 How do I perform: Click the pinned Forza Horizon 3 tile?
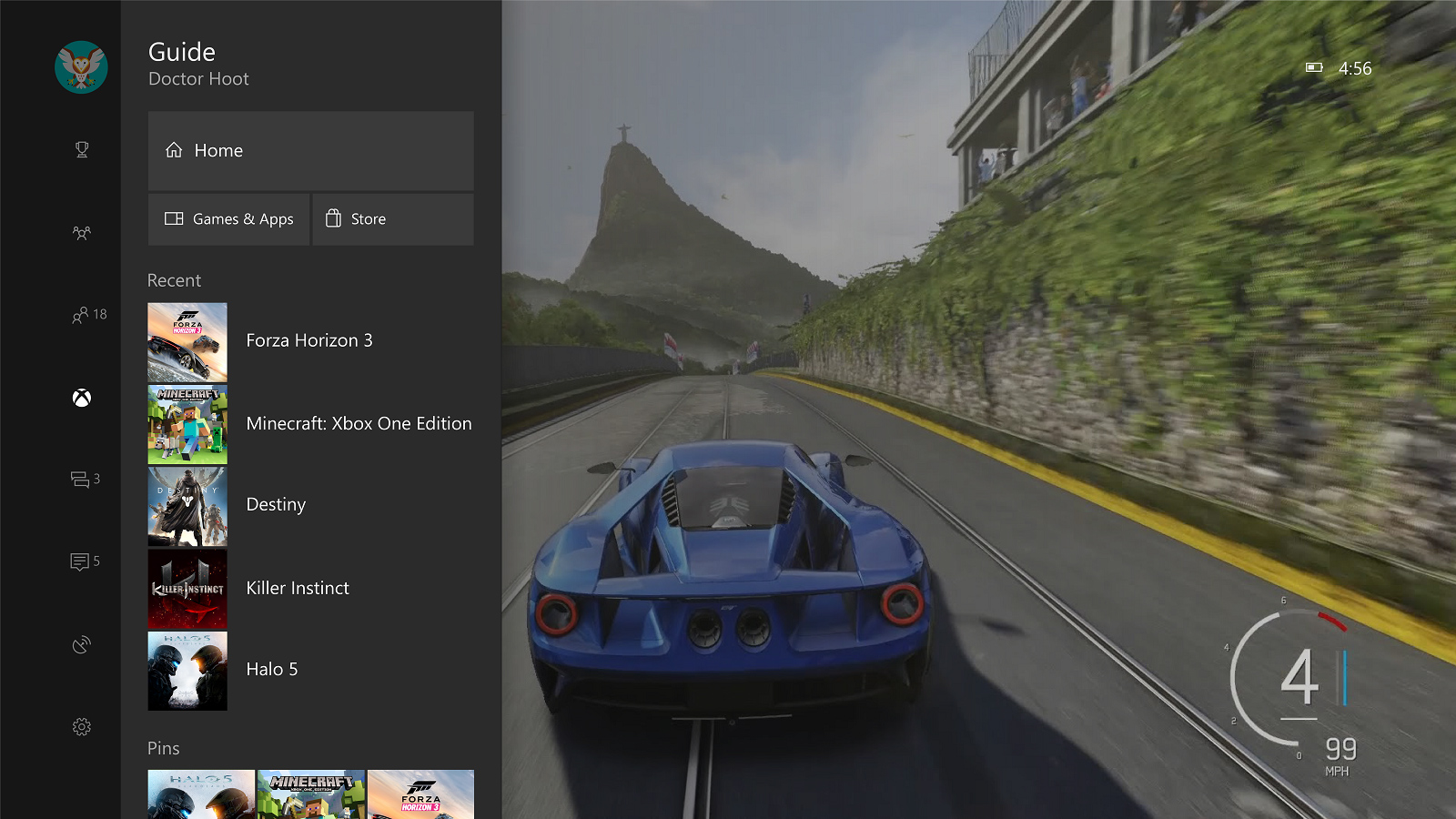pyautogui.click(x=420, y=794)
